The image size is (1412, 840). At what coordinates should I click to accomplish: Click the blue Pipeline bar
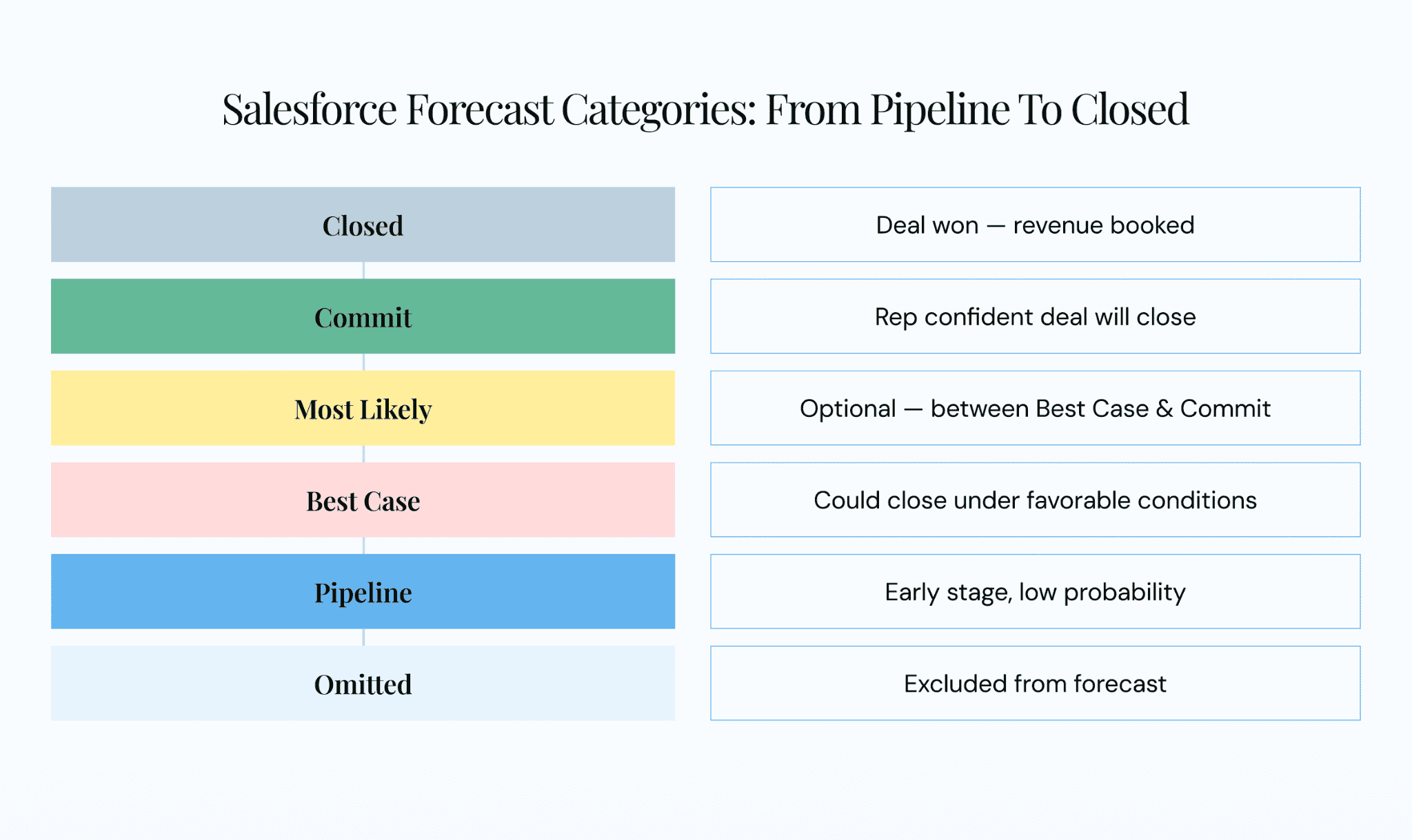pyautogui.click(x=363, y=591)
